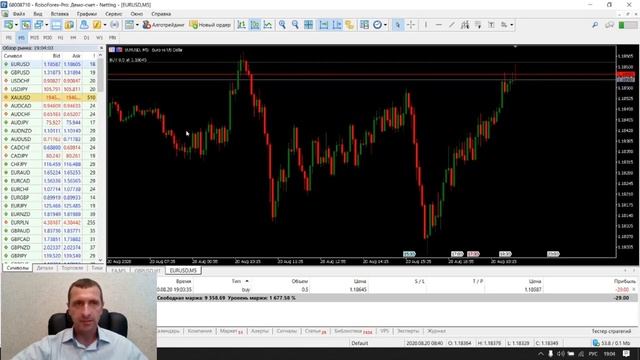This screenshot has width=640, height=360.
Task: Open the Справка menu
Action: click(161, 14)
